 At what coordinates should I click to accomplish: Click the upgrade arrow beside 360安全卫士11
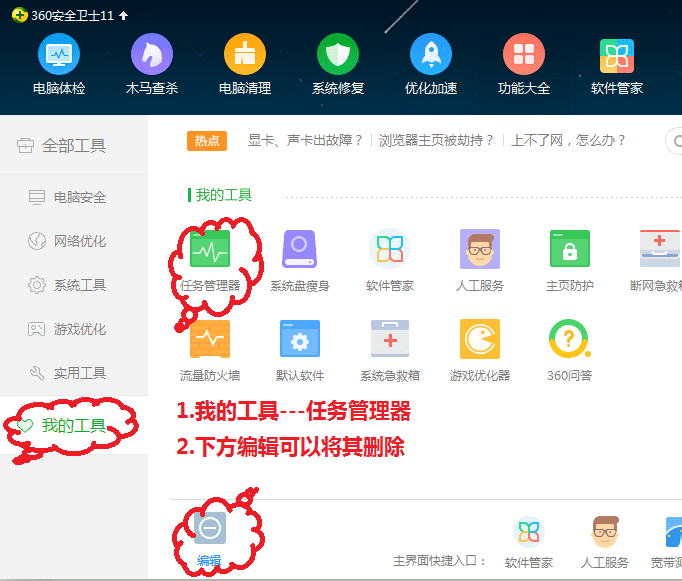(124, 16)
